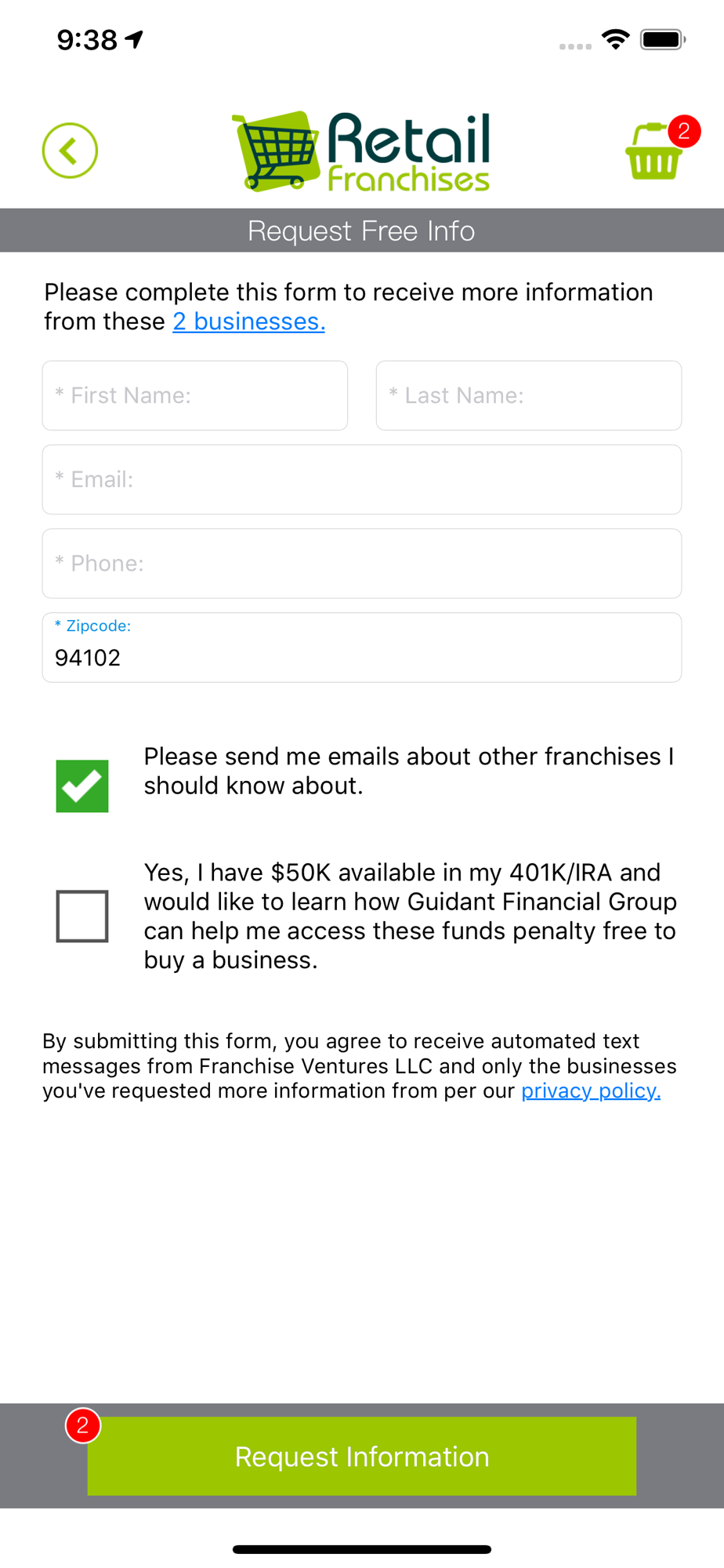Open the 2 businesses link
Screen dimensions: 724x1568
coord(249,321)
